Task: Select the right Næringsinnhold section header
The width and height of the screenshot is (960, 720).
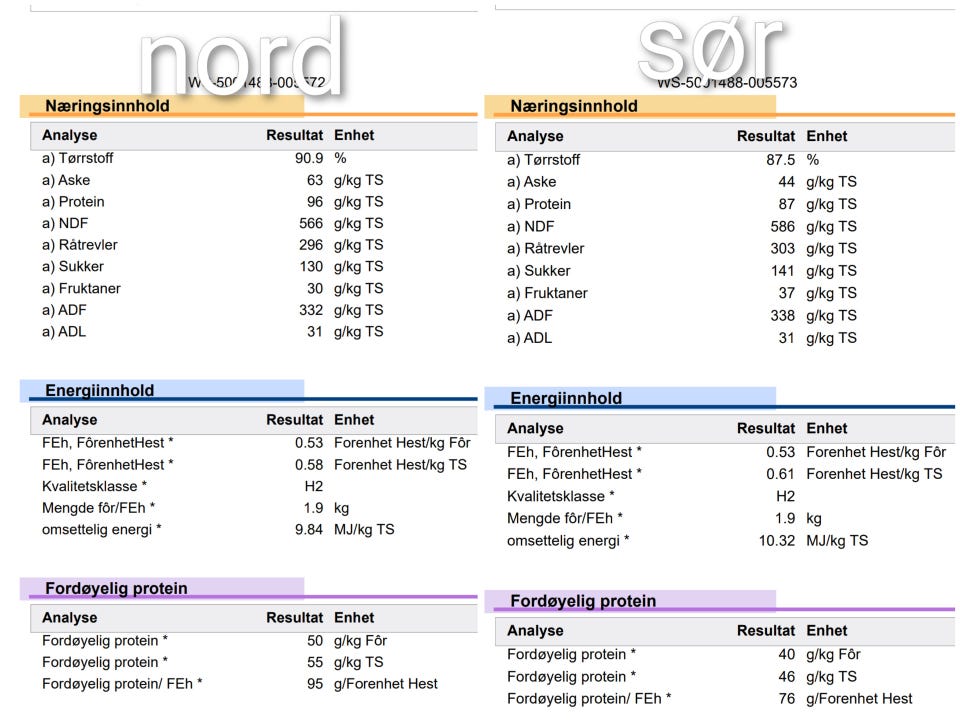Action: click(574, 106)
